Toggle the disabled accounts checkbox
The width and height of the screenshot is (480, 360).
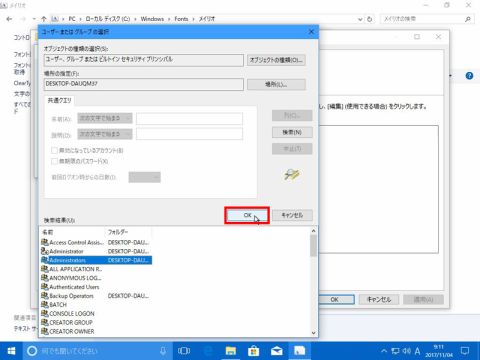54,150
